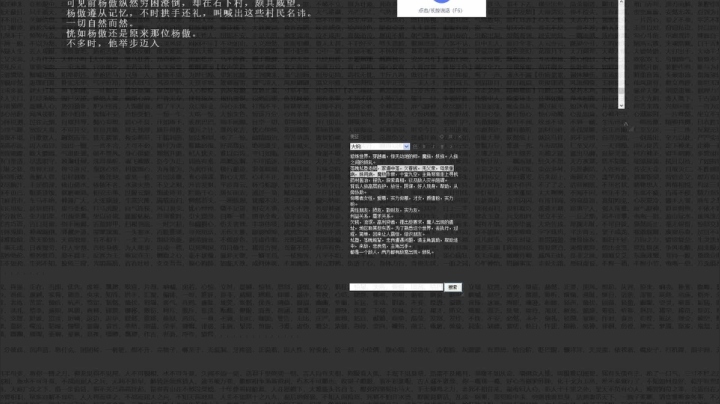The height and width of the screenshot is (404, 720).
Task: Click the scrollbar up arrow in the top text panel
Action: 621,2
